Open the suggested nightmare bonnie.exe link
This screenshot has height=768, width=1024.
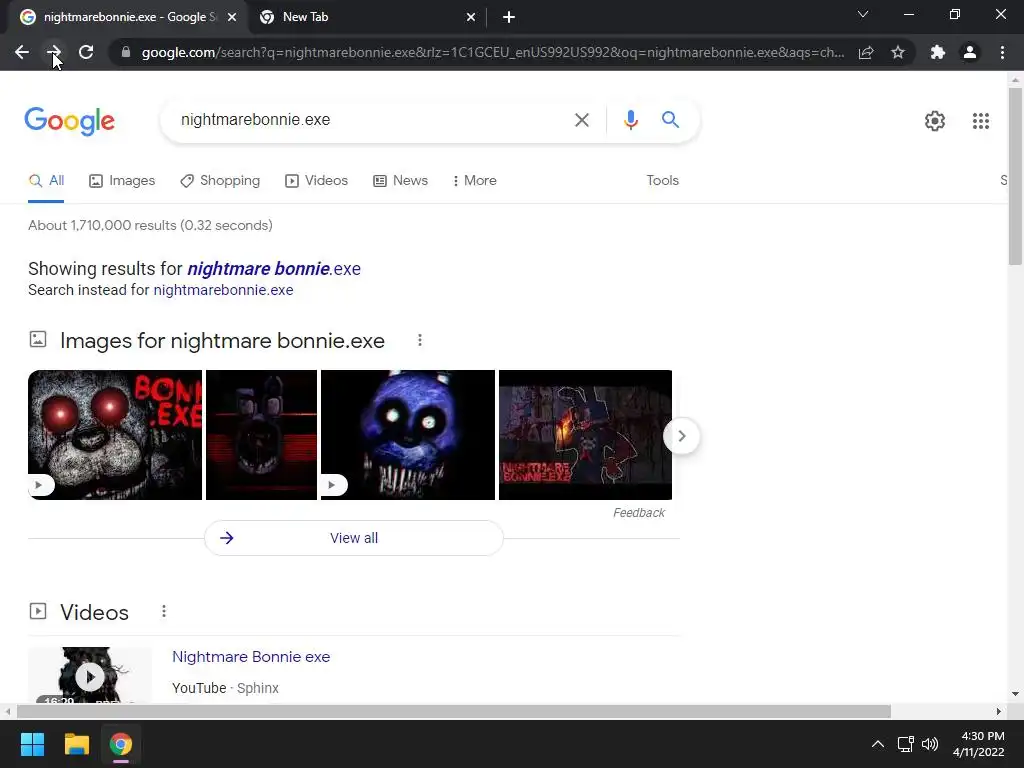pyautogui.click(x=274, y=269)
